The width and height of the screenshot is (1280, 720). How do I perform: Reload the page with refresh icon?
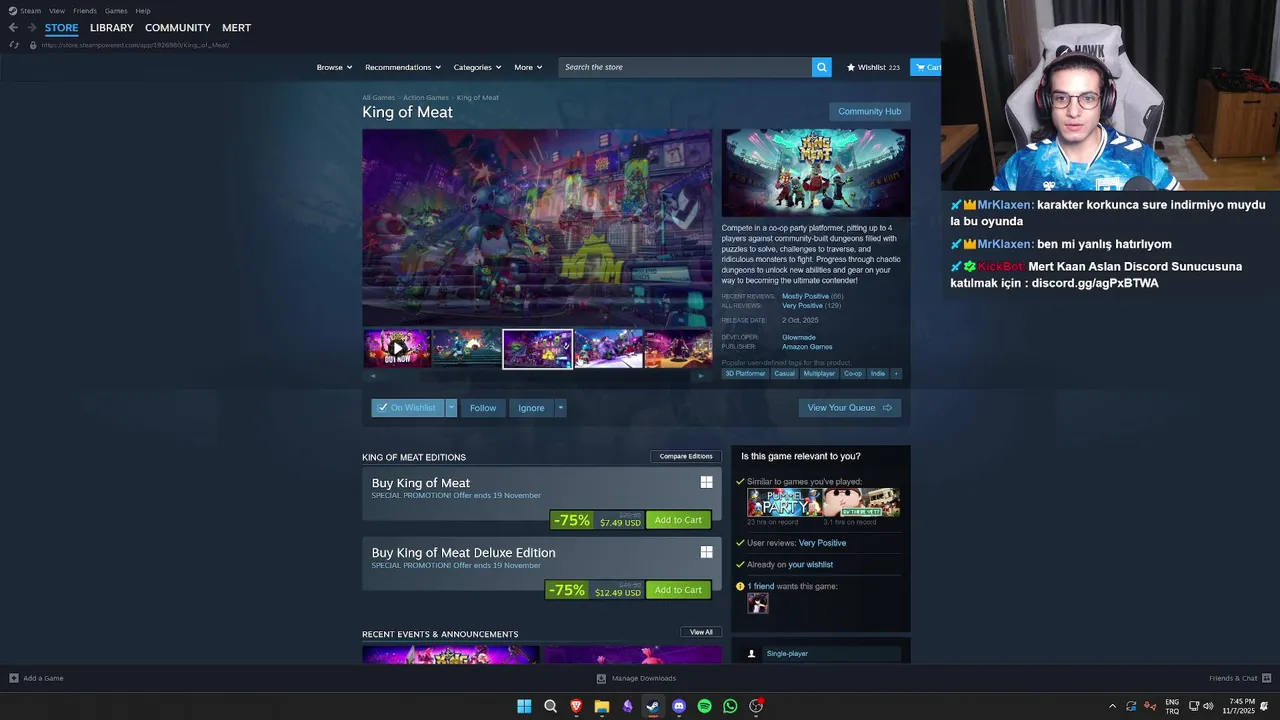pos(13,45)
